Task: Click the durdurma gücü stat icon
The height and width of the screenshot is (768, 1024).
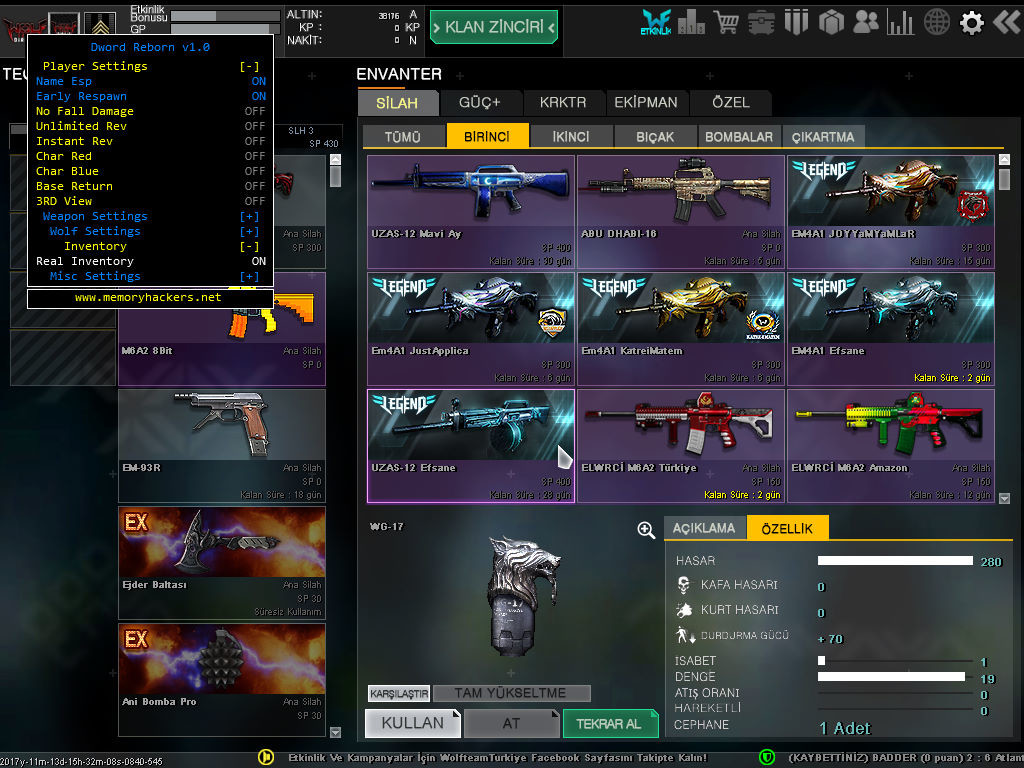Action: click(x=684, y=635)
